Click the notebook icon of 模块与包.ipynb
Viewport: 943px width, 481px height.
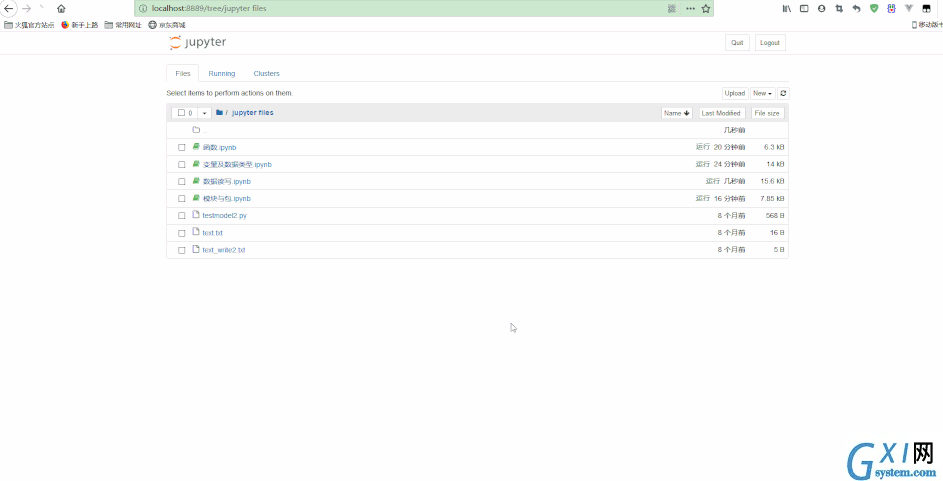(x=196, y=198)
